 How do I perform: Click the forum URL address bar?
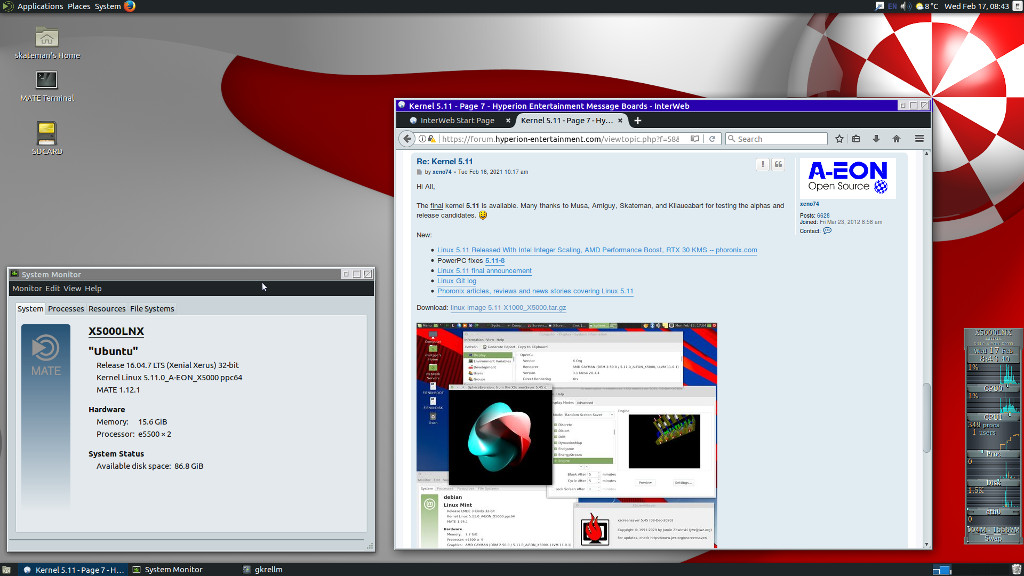pos(560,138)
